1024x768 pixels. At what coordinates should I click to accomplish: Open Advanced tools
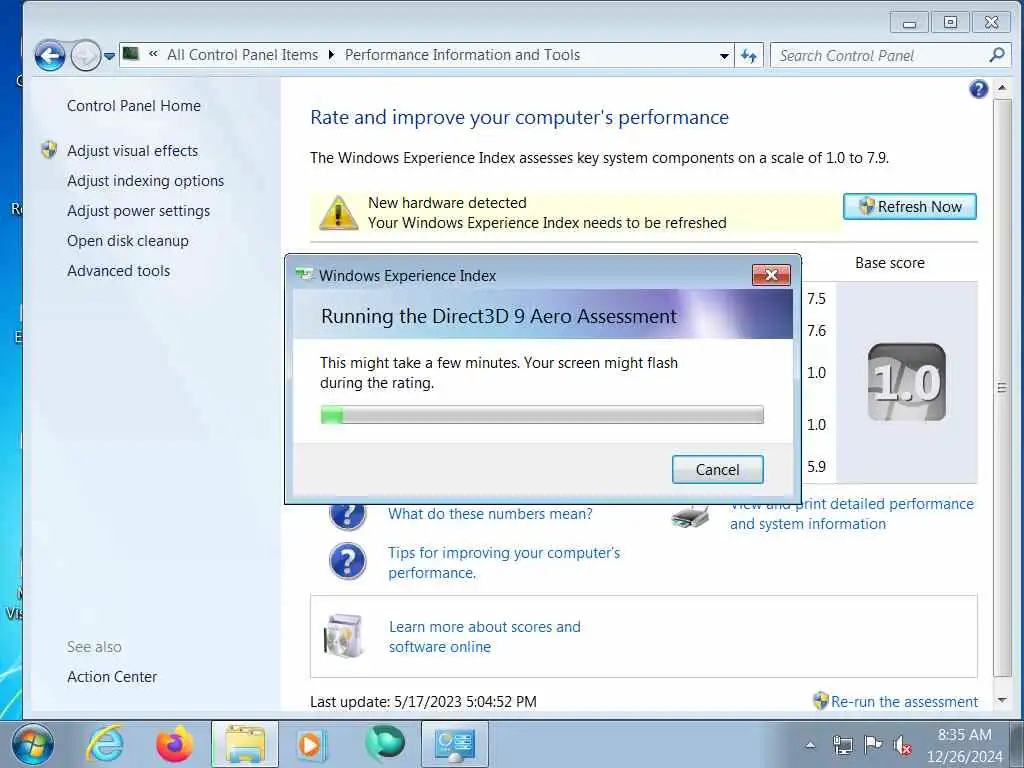click(118, 271)
